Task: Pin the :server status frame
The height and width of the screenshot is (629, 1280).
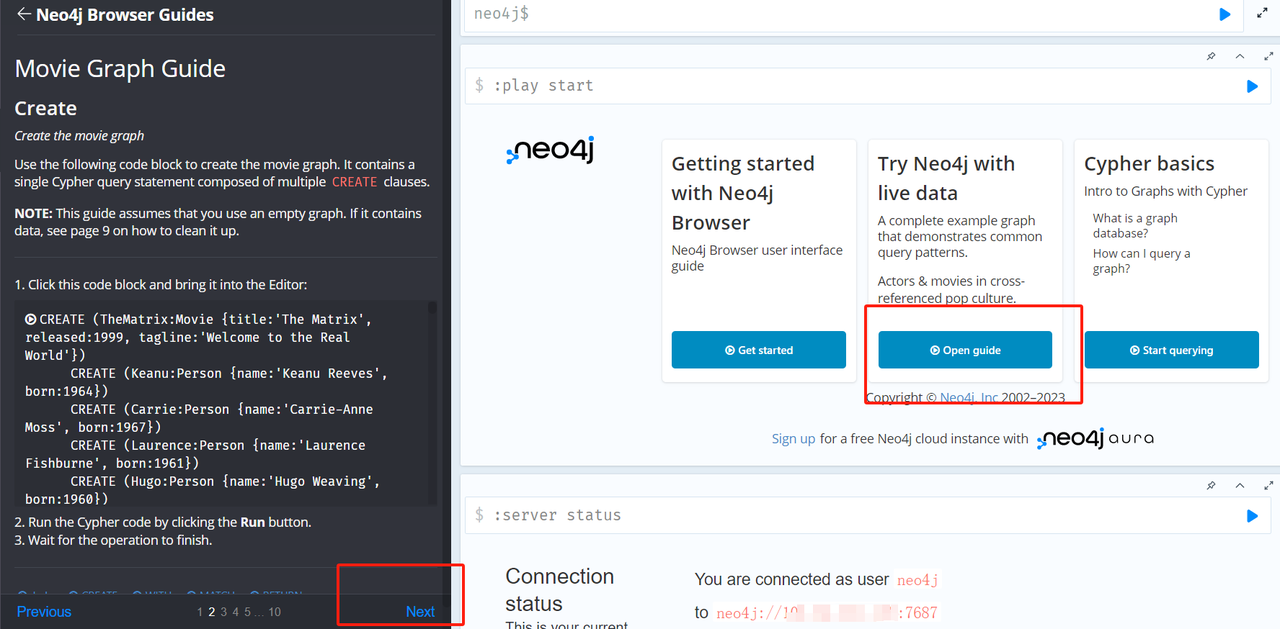Action: pyautogui.click(x=1211, y=486)
